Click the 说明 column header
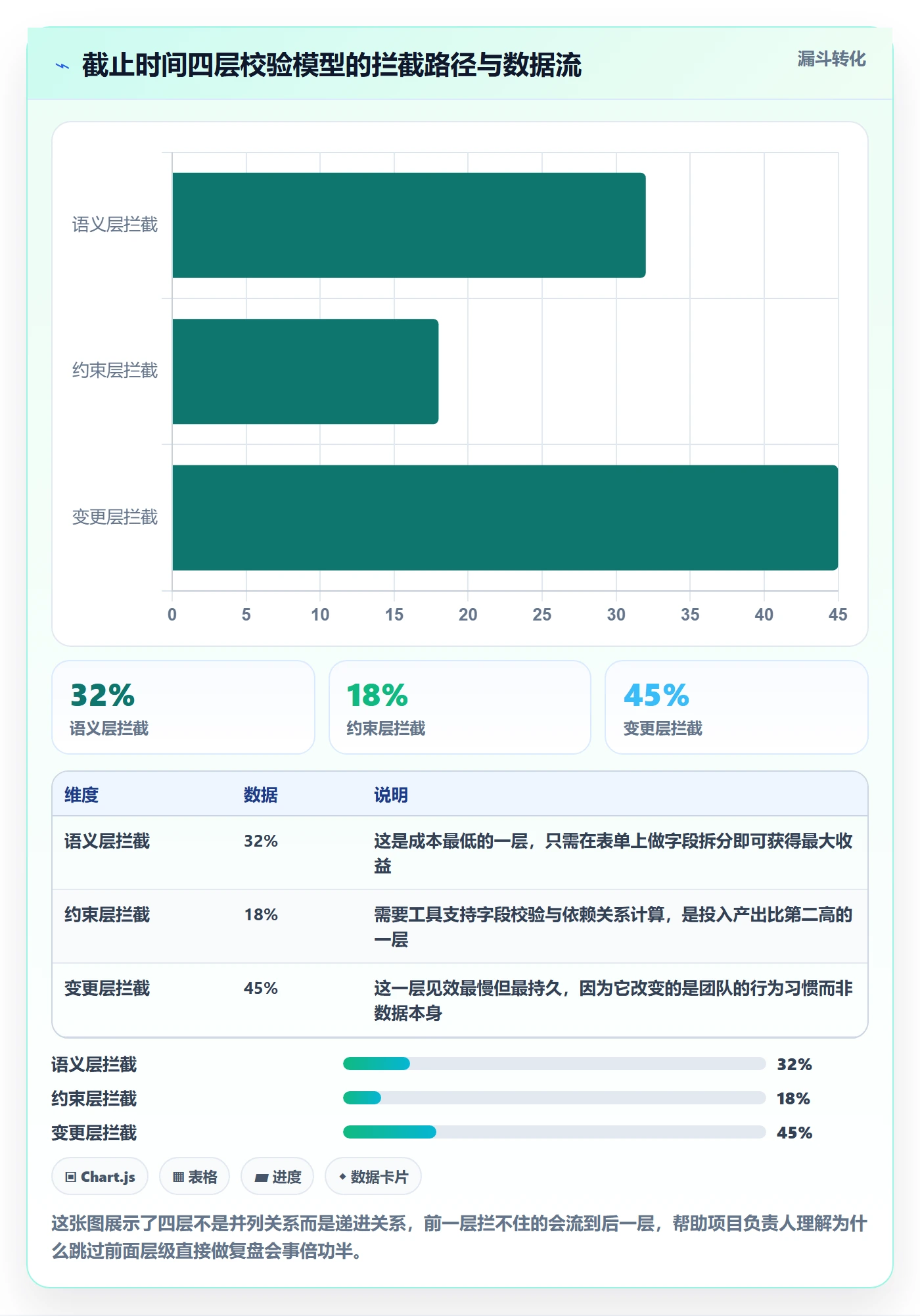The height and width of the screenshot is (1316, 920). (391, 795)
